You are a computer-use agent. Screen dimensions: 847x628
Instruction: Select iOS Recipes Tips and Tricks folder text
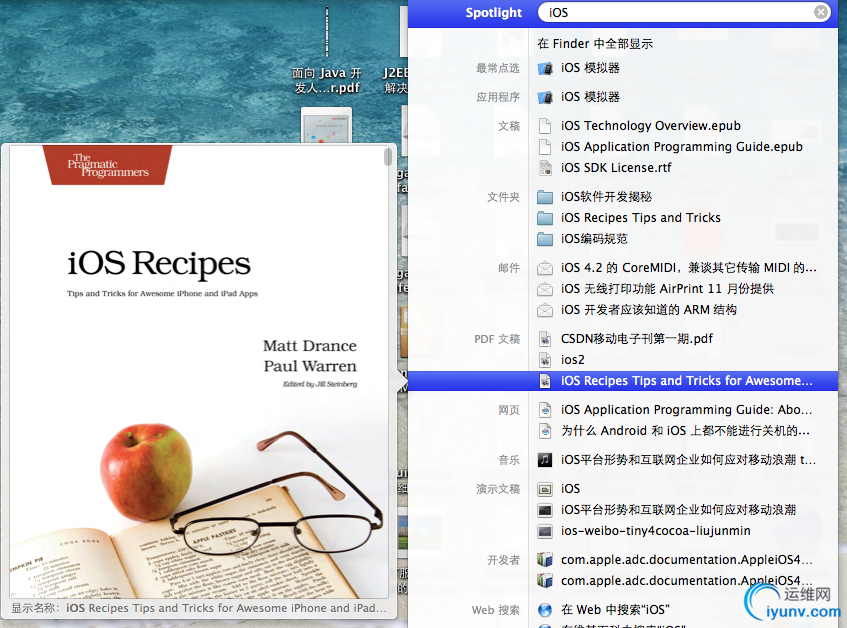point(641,218)
